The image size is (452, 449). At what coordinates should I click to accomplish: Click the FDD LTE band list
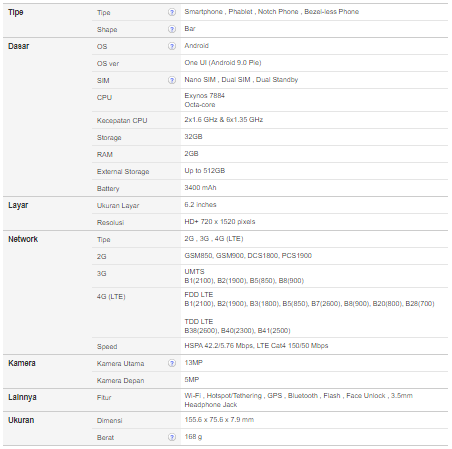pos(309,304)
